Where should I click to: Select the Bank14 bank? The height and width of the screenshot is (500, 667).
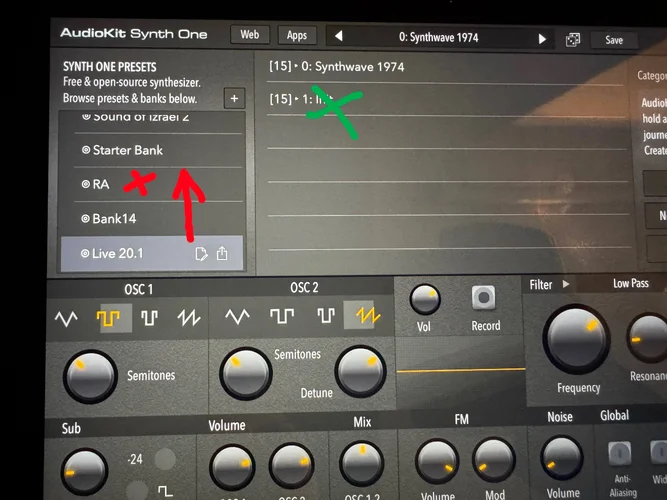click(x=158, y=219)
